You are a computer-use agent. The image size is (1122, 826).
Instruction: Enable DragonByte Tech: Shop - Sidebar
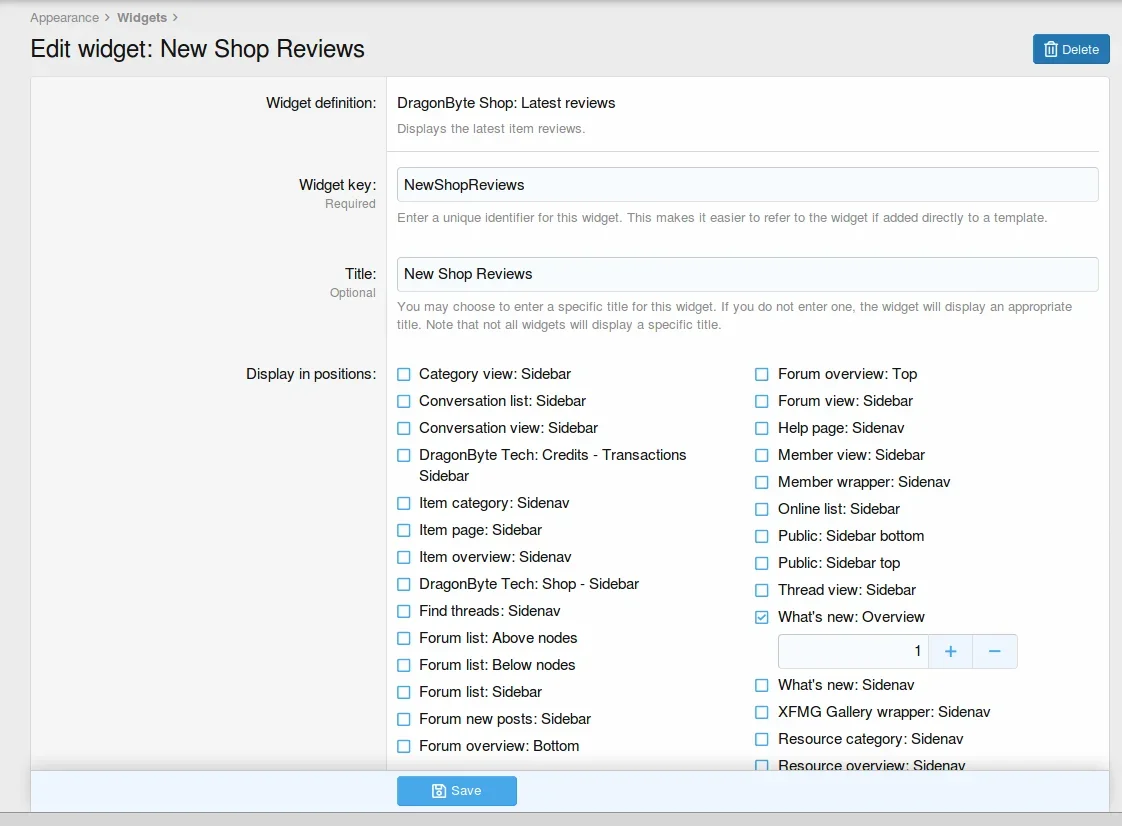tap(404, 584)
